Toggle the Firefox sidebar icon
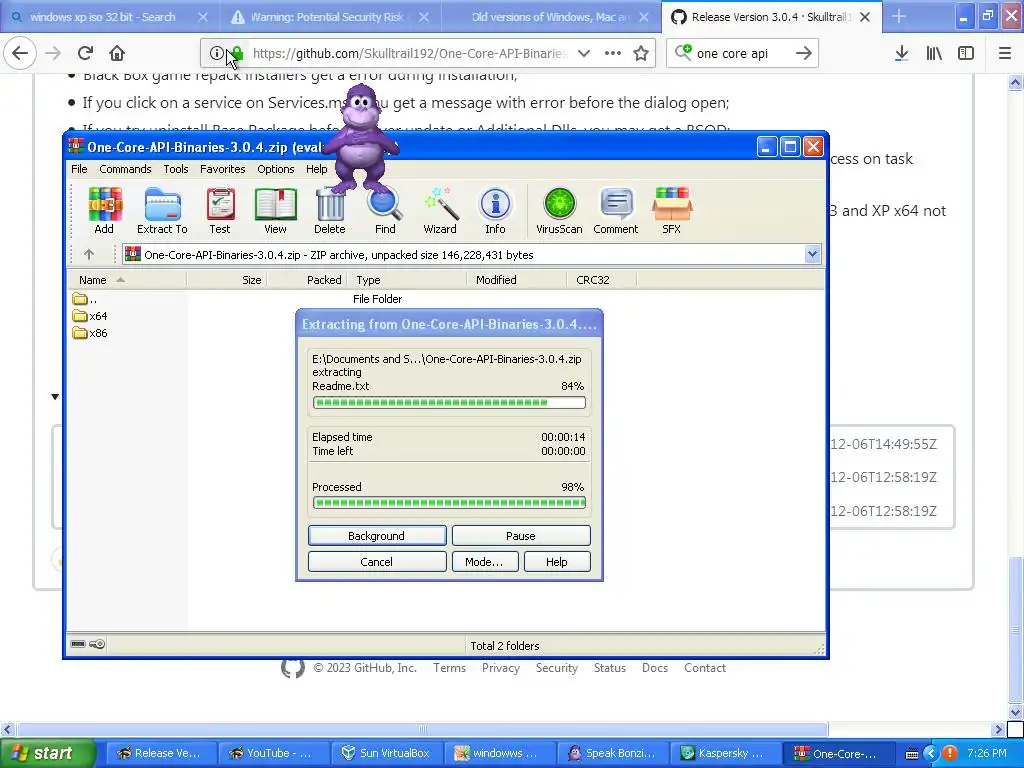 pyautogui.click(x=966, y=53)
